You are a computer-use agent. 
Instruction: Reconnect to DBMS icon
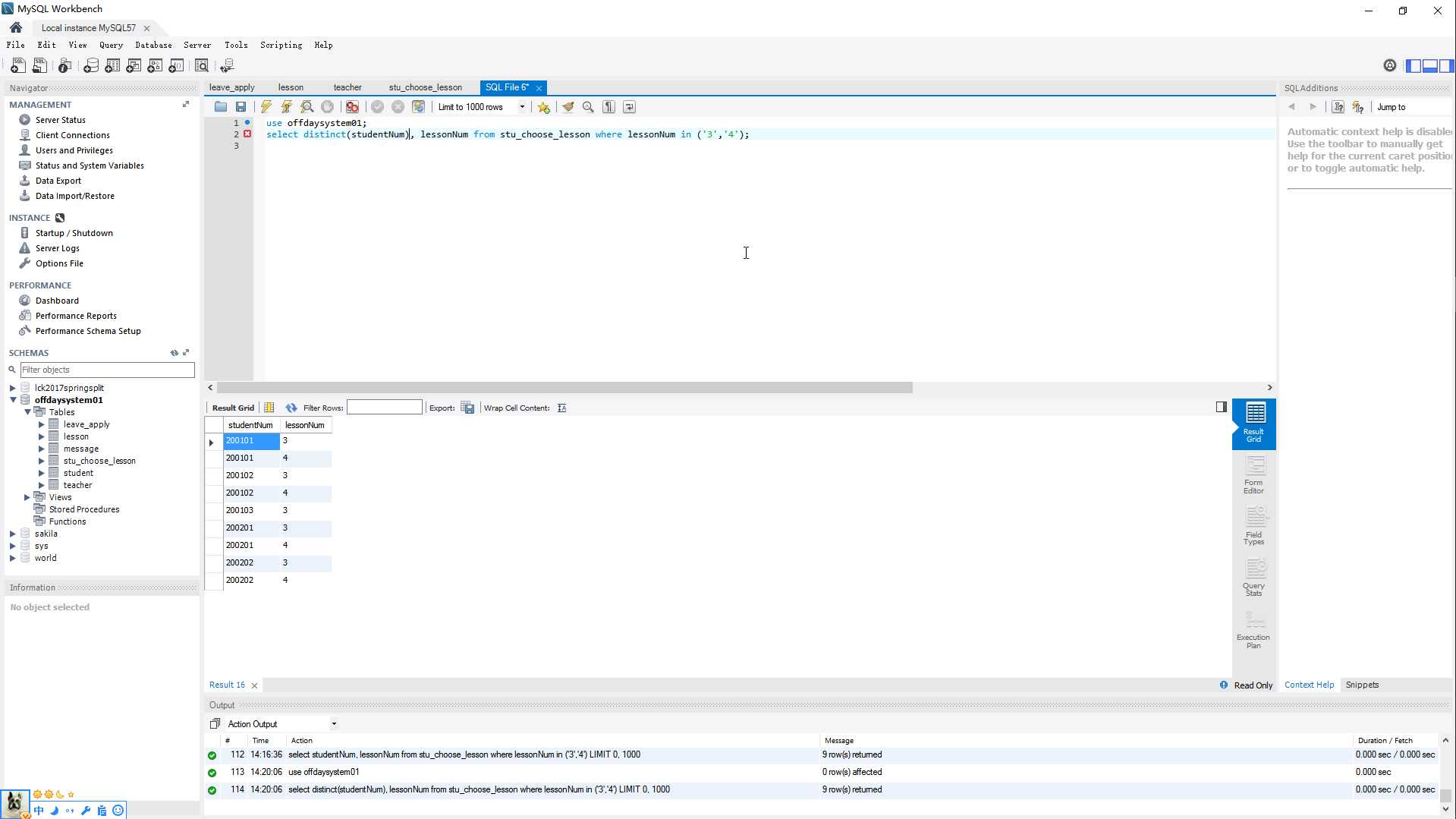(227, 66)
